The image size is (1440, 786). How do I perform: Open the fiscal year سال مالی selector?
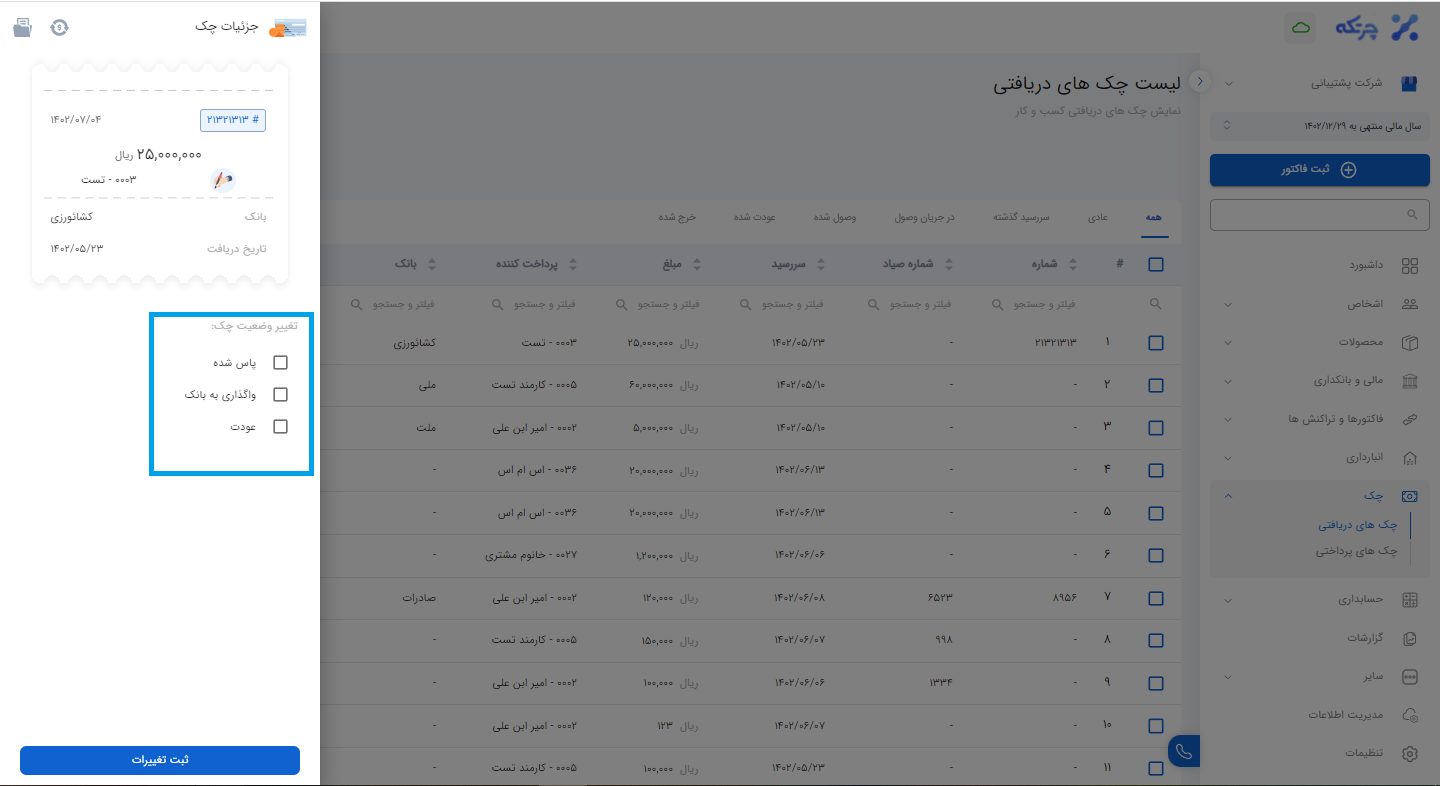point(1320,126)
